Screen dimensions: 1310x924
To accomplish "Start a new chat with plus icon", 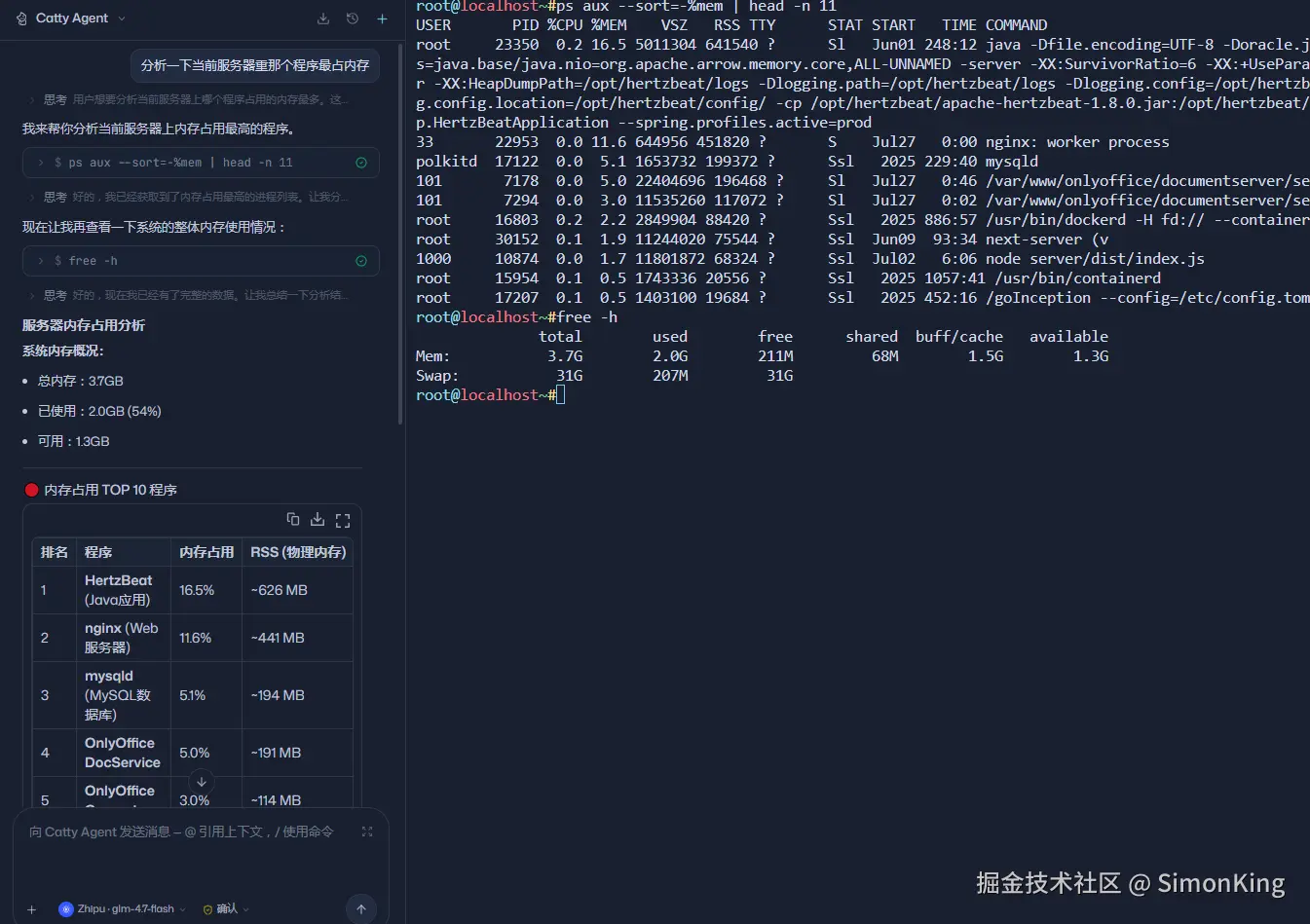I will (x=382, y=18).
